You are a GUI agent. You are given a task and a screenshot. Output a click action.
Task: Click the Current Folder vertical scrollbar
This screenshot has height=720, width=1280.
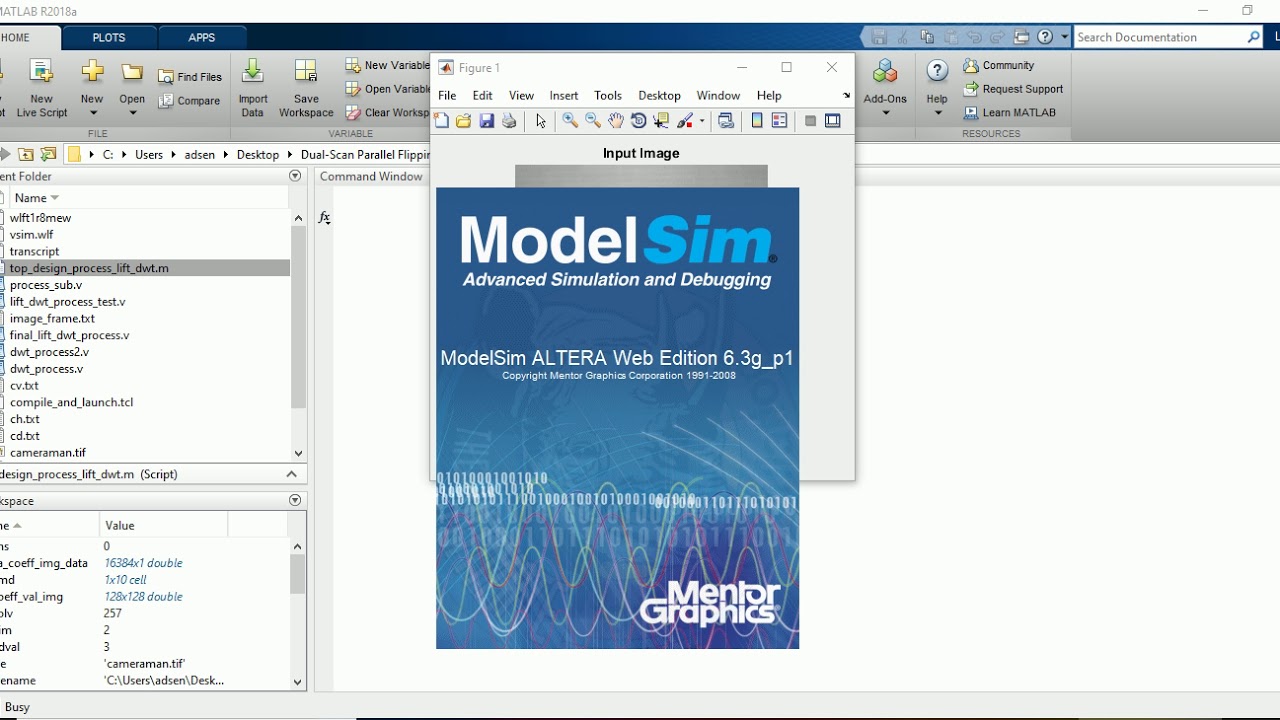[x=298, y=335]
